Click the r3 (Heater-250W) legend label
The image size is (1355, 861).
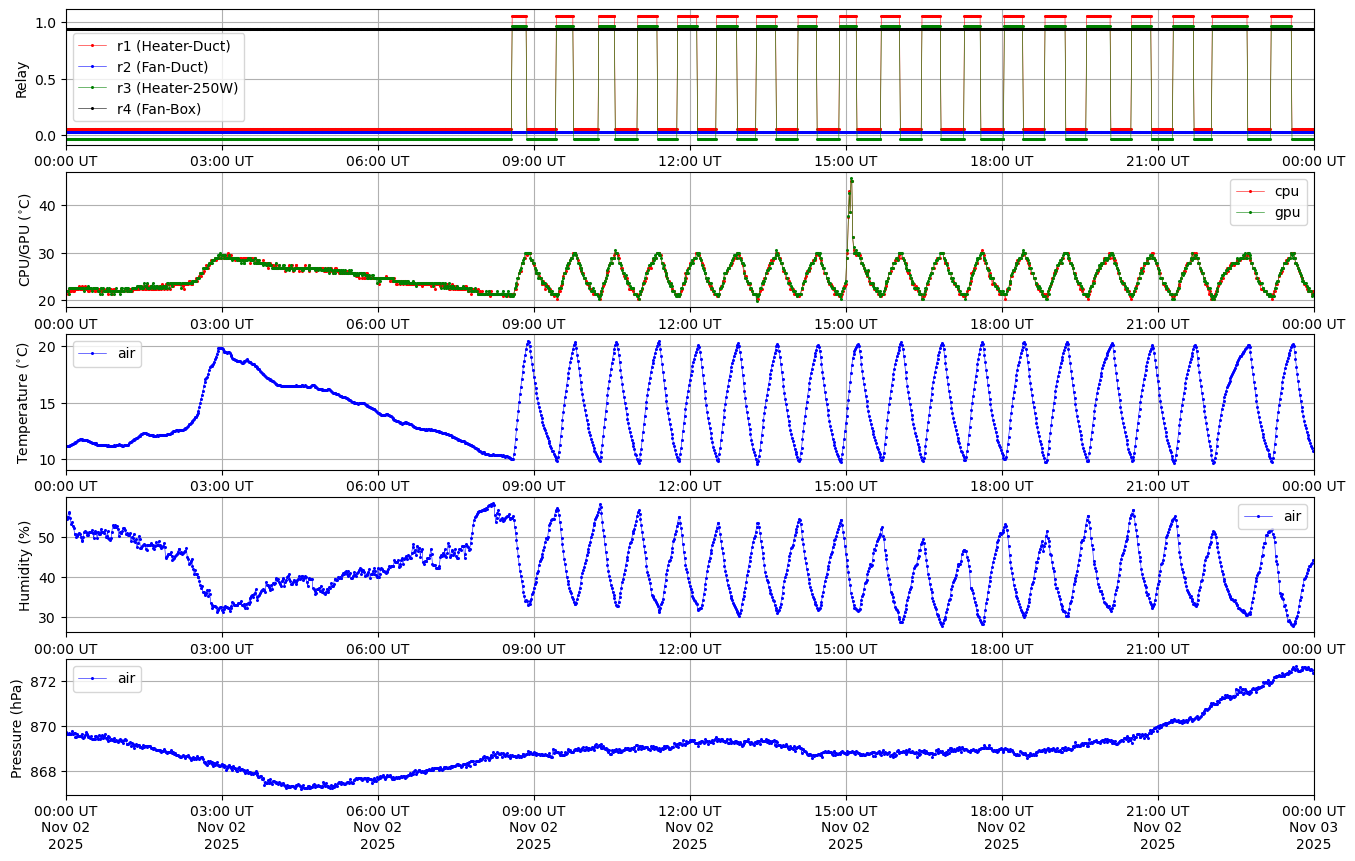(x=177, y=88)
